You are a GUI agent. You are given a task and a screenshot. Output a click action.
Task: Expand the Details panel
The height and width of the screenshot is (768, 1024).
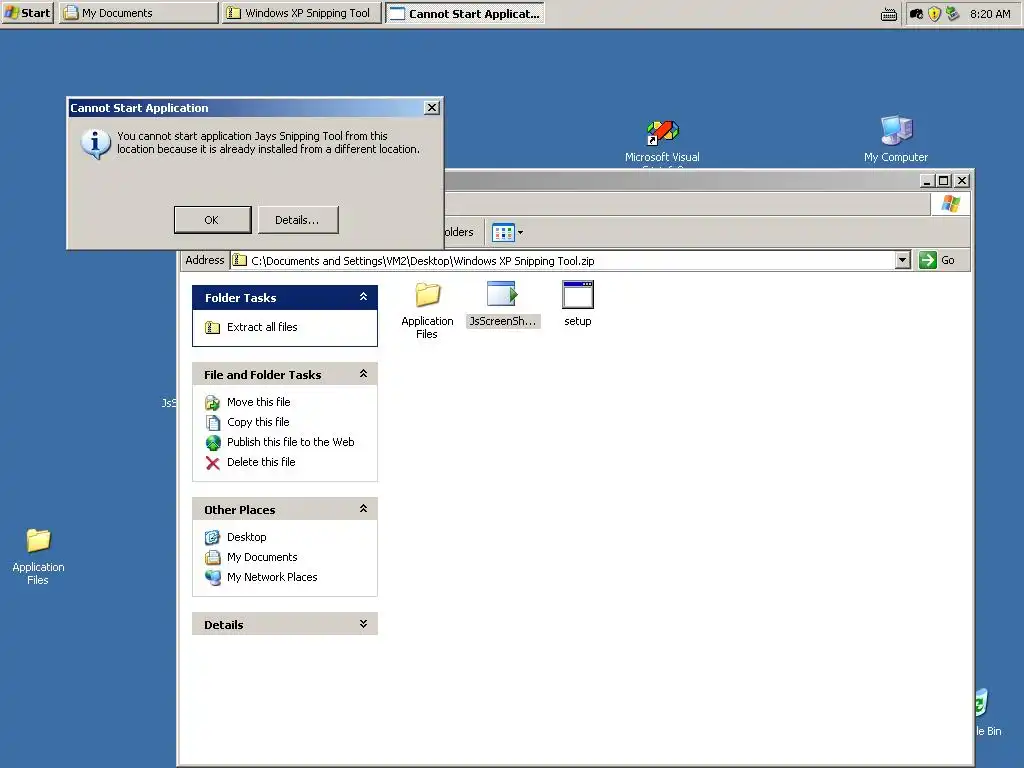[x=363, y=624]
